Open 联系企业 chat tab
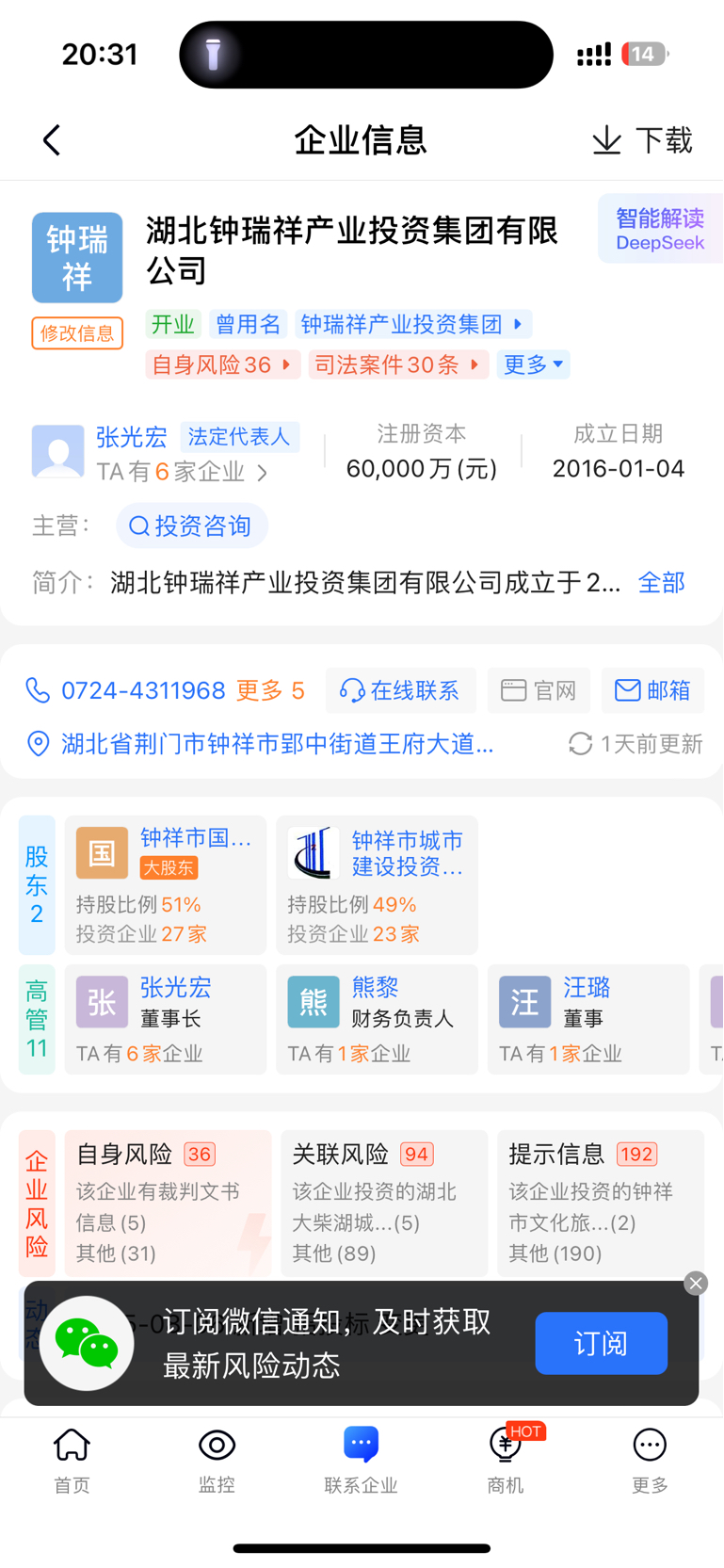The height and width of the screenshot is (1568, 724). (x=362, y=1461)
